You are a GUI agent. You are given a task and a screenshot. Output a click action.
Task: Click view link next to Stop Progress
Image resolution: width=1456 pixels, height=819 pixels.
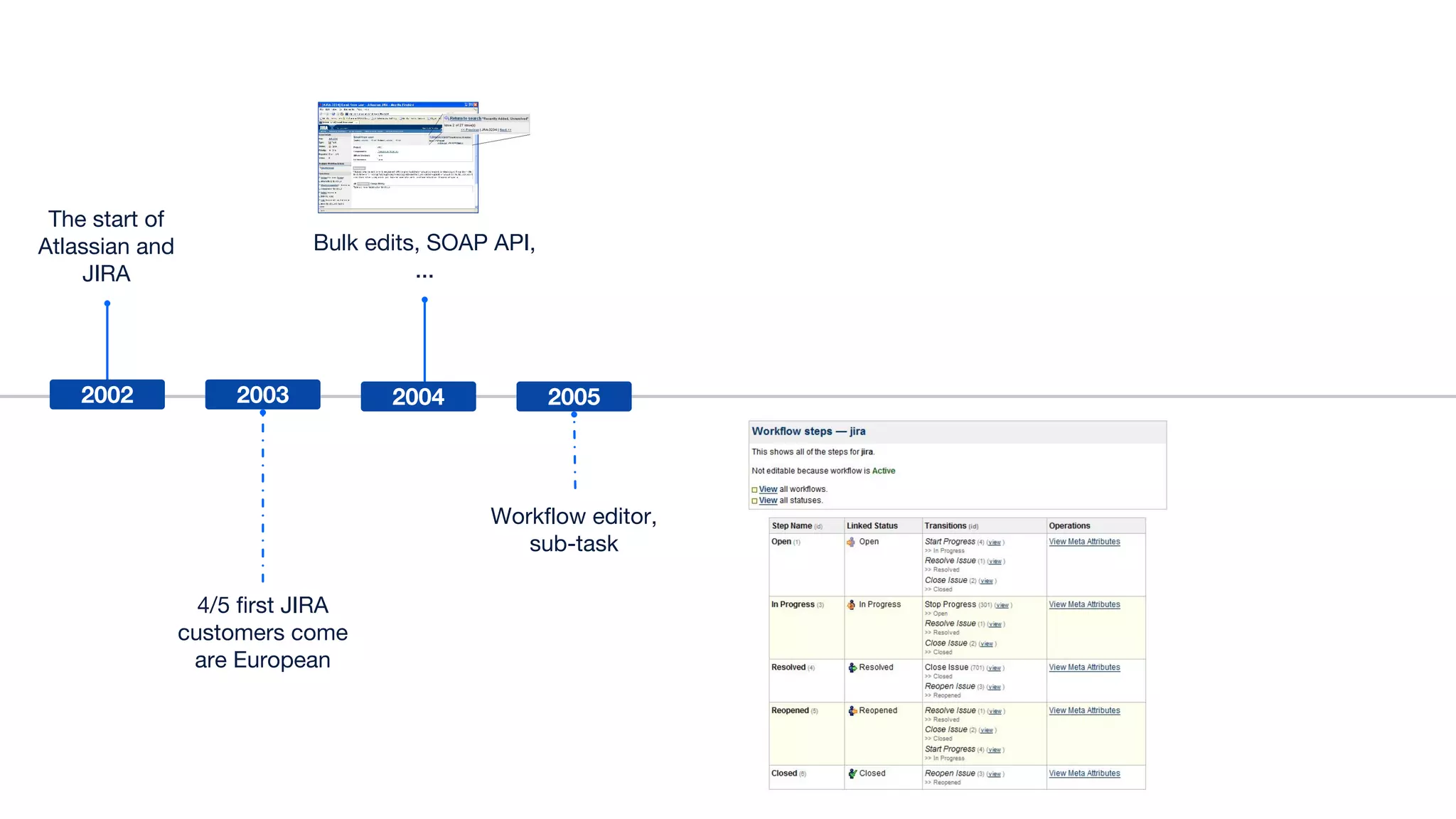[x=1002, y=606]
